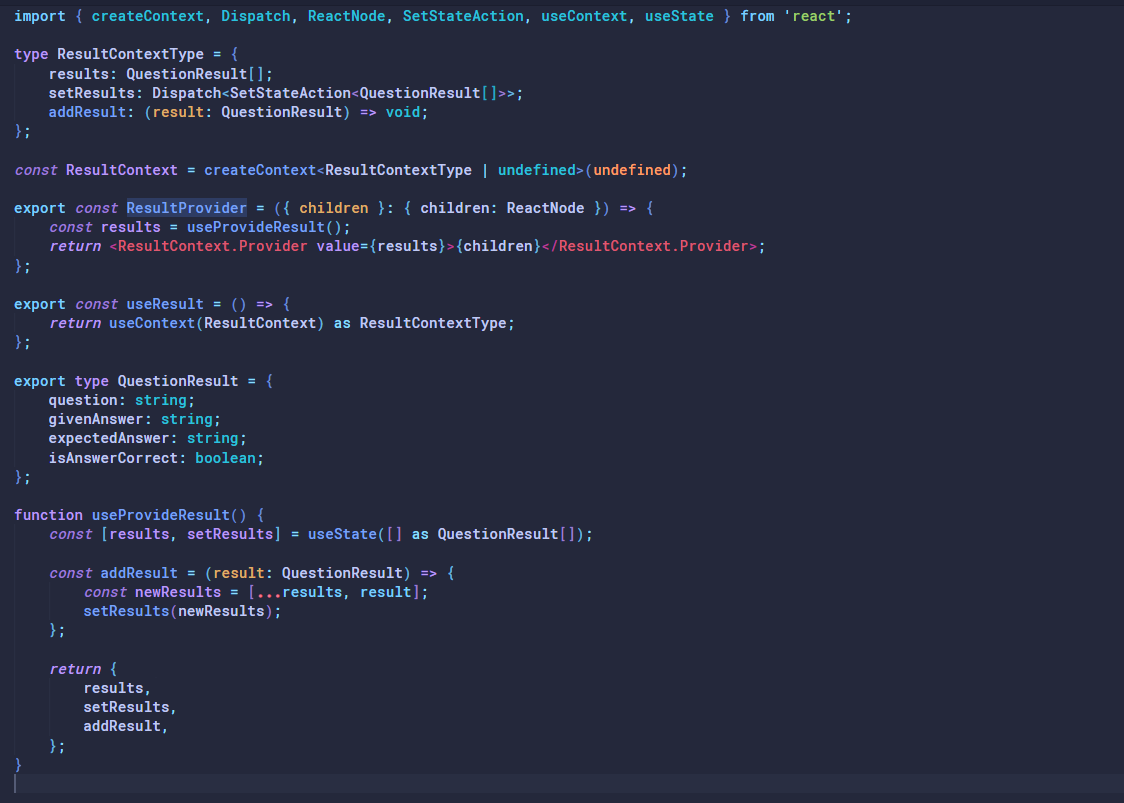
Task: Click the 'boolean' type keyword
Action: [x=225, y=458]
